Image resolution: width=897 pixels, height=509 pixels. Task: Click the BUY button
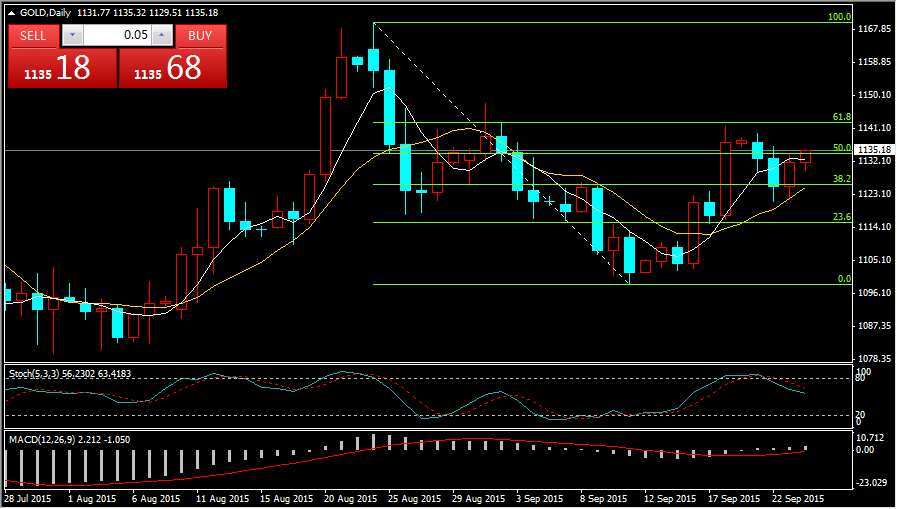(200, 35)
